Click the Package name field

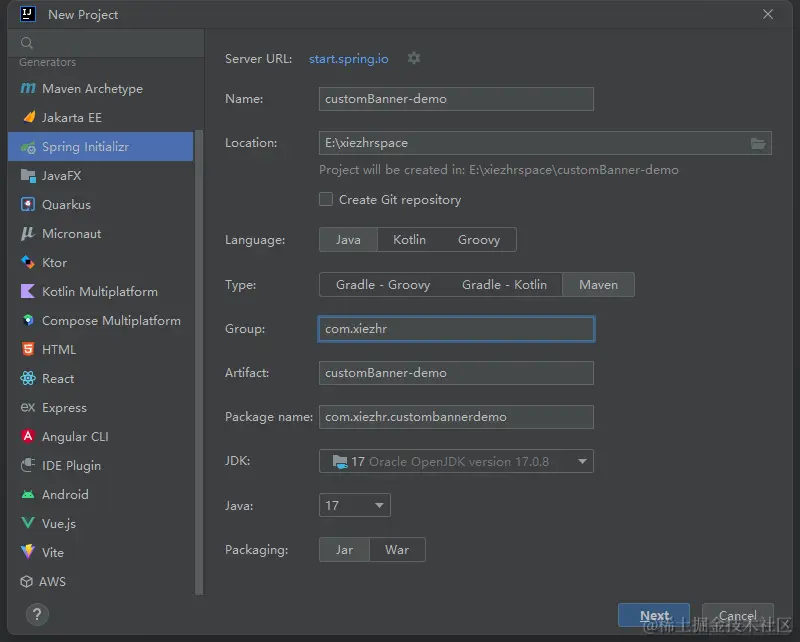point(456,417)
